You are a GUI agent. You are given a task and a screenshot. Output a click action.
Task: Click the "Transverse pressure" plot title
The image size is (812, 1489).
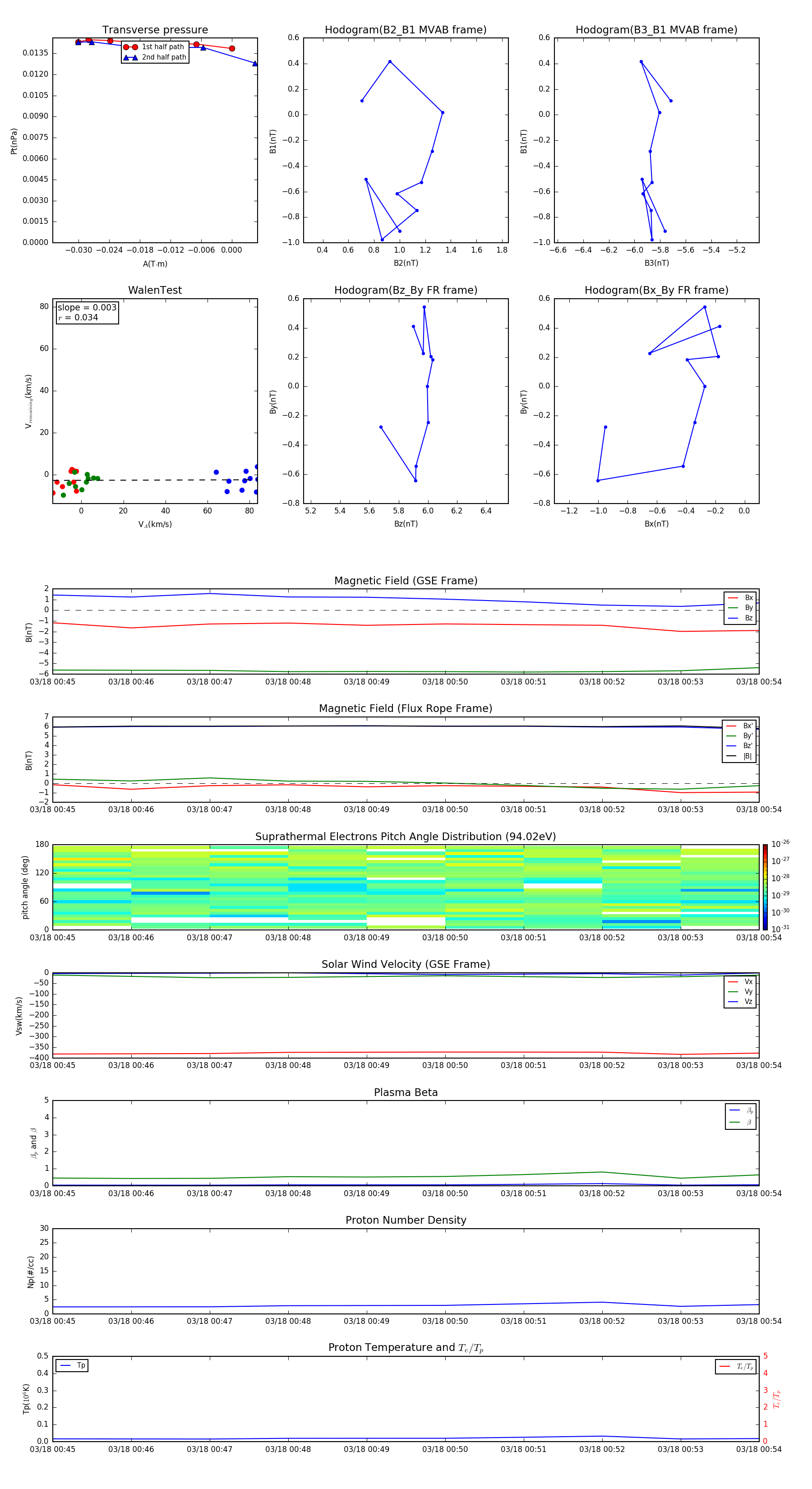[155, 30]
